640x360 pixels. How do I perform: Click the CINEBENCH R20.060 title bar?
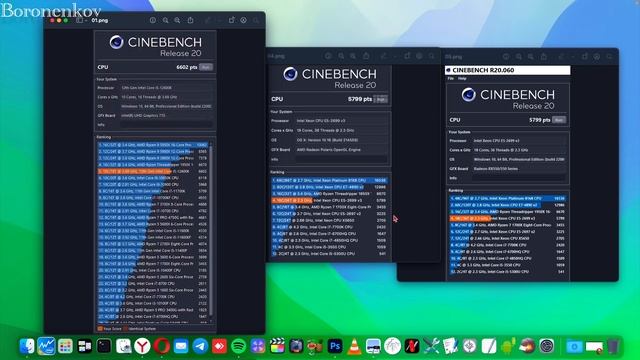click(x=507, y=70)
